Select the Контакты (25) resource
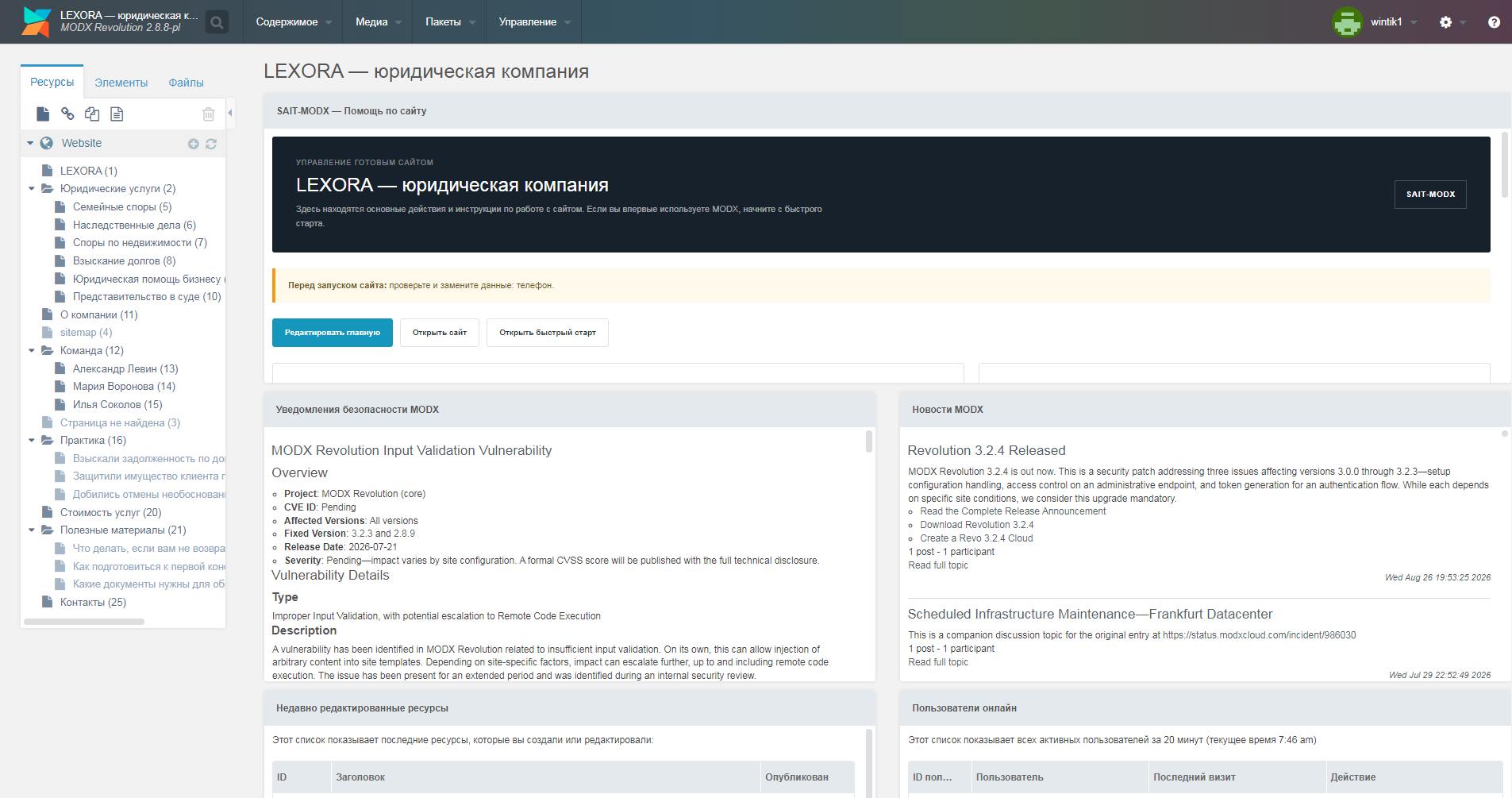The image size is (1512, 798). click(x=93, y=602)
